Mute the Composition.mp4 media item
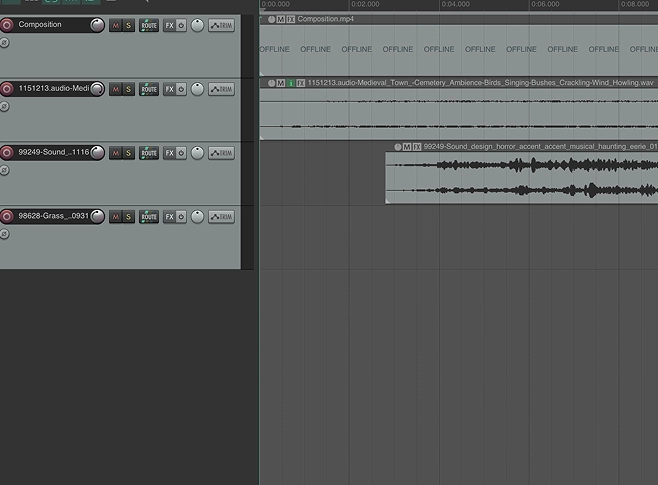Image resolution: width=658 pixels, height=485 pixels. pos(281,19)
